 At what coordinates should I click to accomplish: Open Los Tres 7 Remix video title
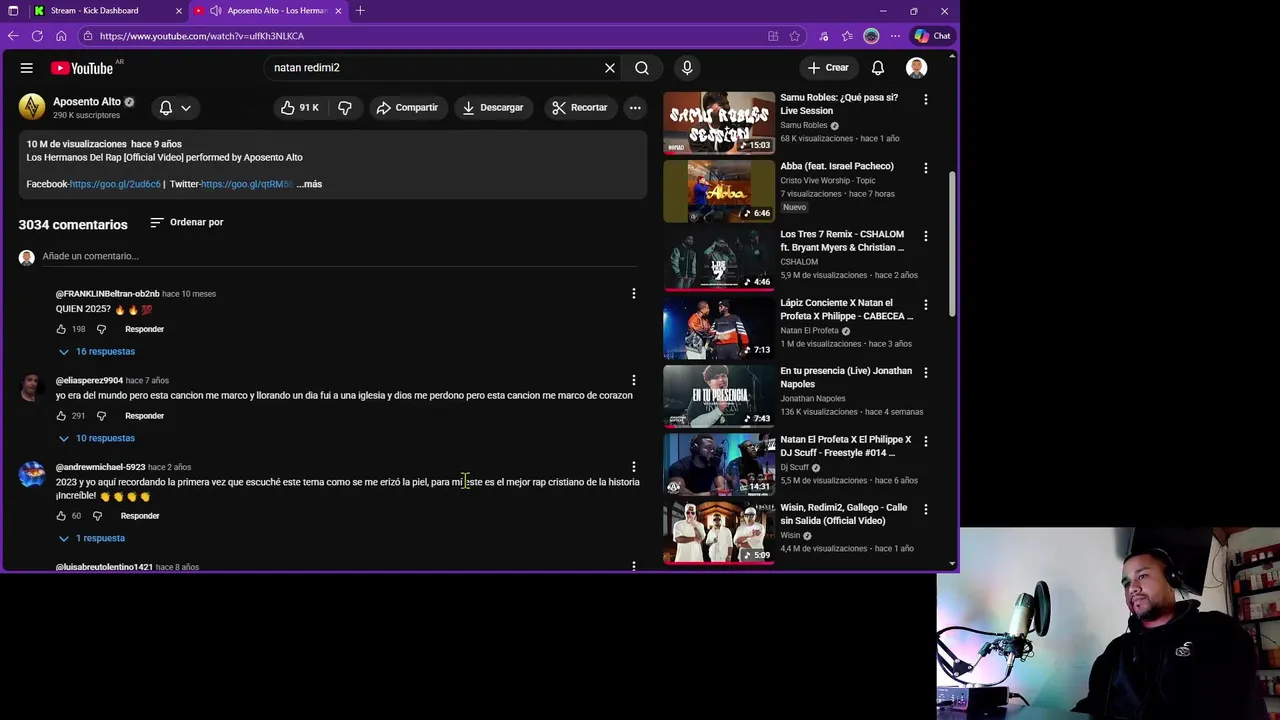pos(842,241)
